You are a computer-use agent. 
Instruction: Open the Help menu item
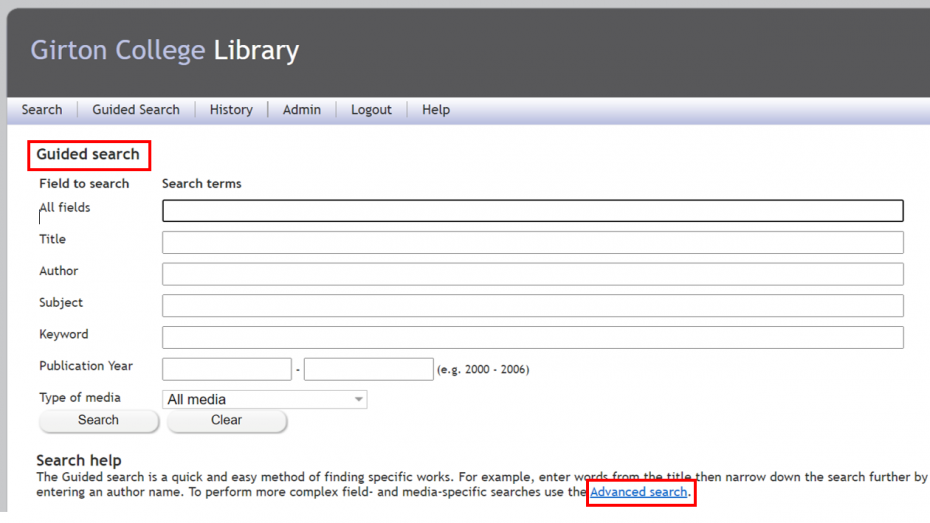coord(436,110)
